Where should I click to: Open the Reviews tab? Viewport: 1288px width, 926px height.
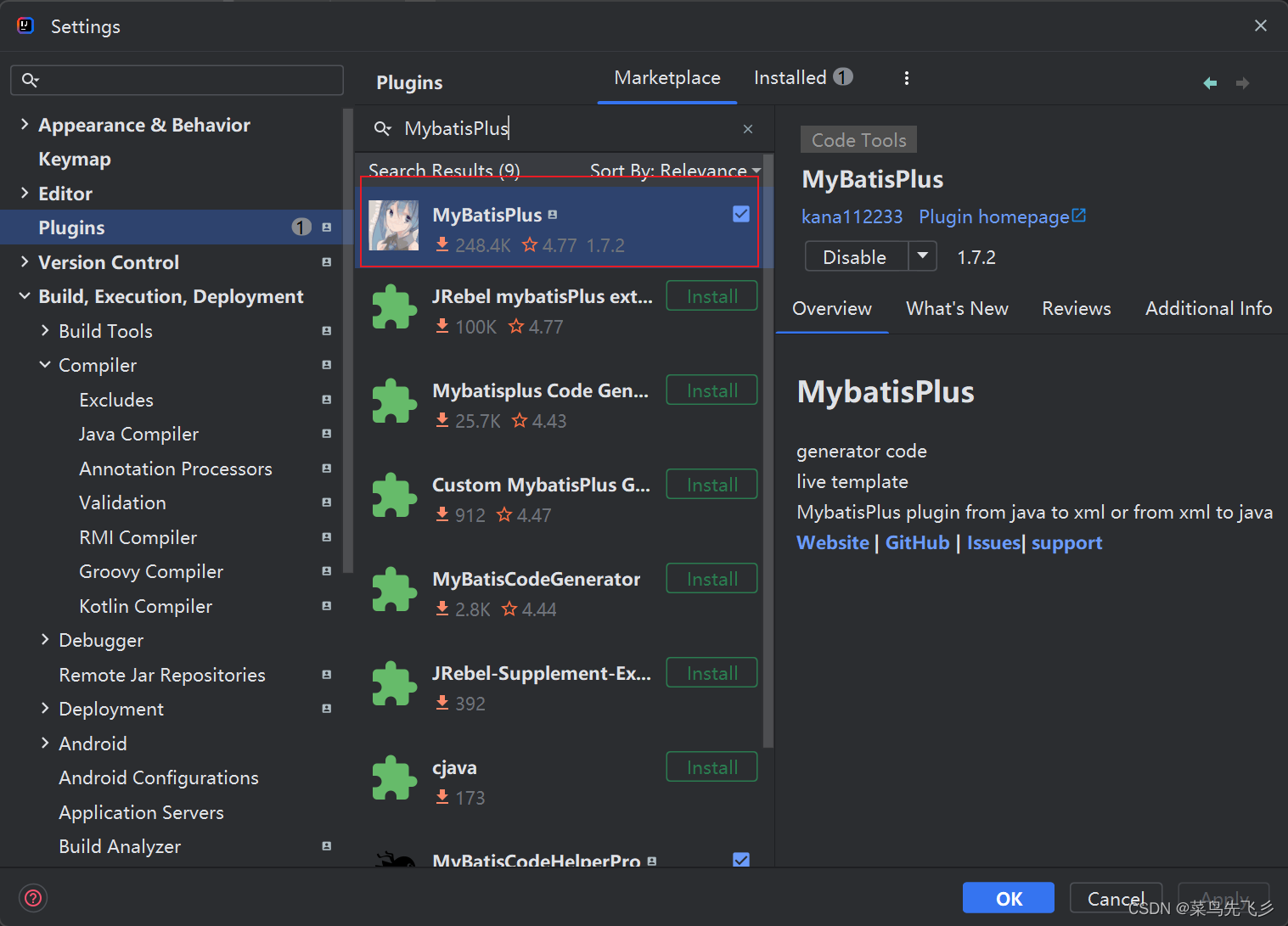pos(1077,309)
